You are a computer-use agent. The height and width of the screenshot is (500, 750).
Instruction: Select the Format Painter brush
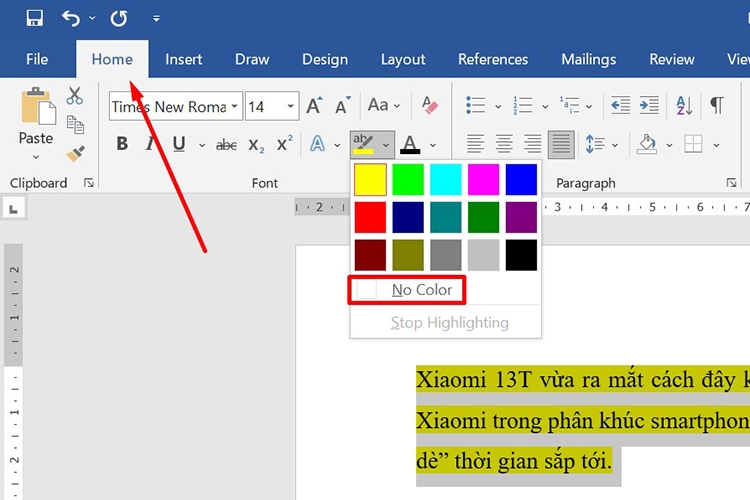[75, 154]
